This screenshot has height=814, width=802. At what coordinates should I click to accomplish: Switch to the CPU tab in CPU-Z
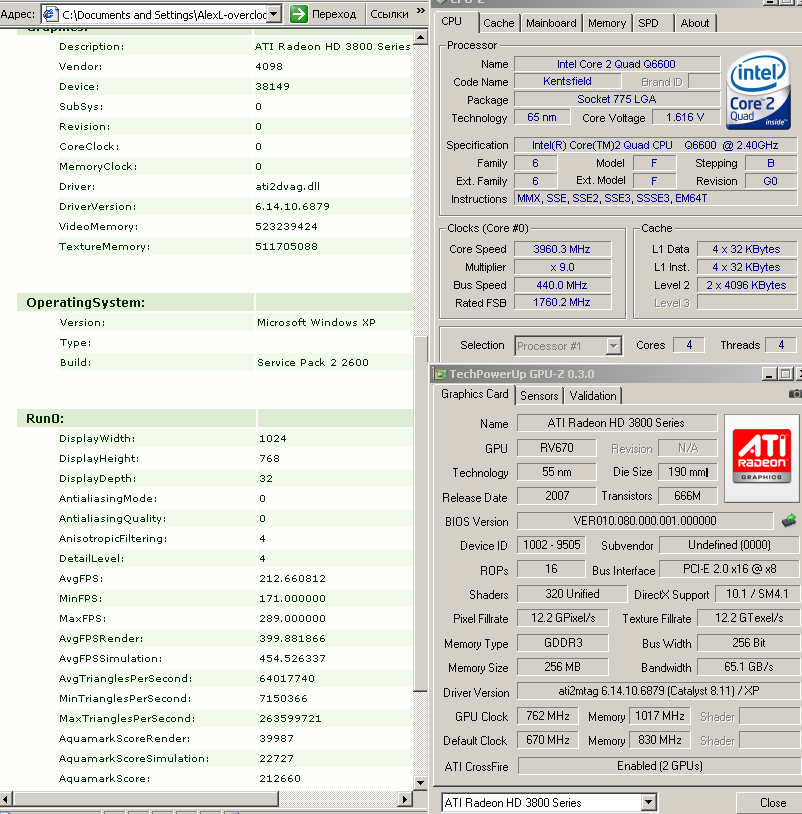(x=452, y=22)
